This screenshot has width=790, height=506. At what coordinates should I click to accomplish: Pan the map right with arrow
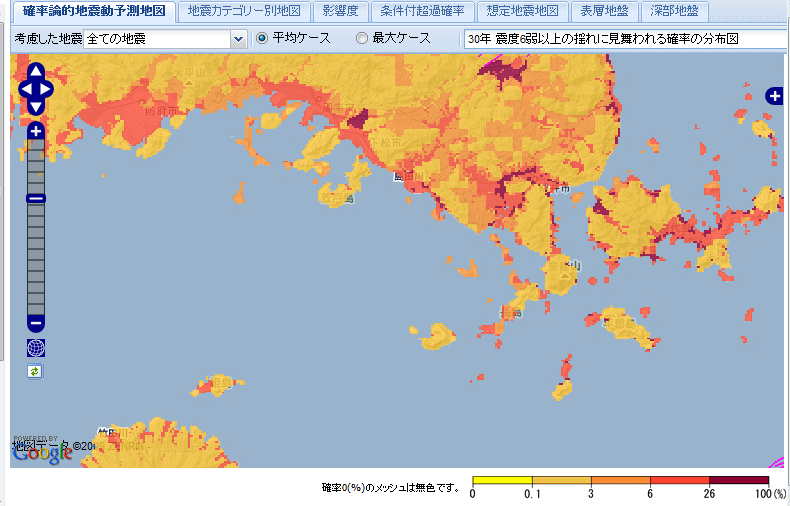[x=48, y=89]
